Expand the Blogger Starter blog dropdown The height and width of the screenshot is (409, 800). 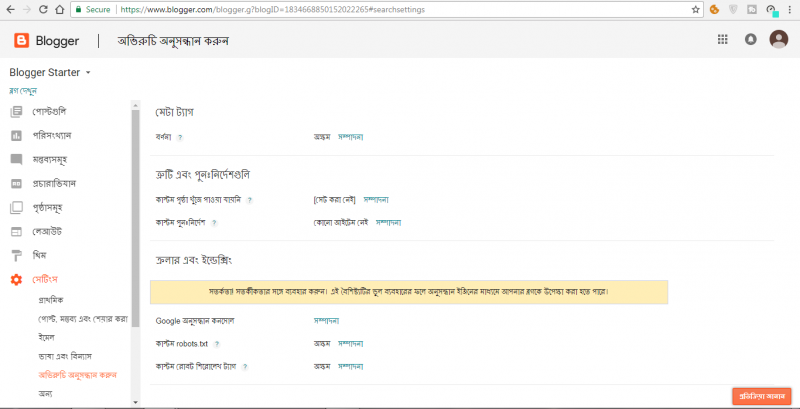[x=88, y=73]
